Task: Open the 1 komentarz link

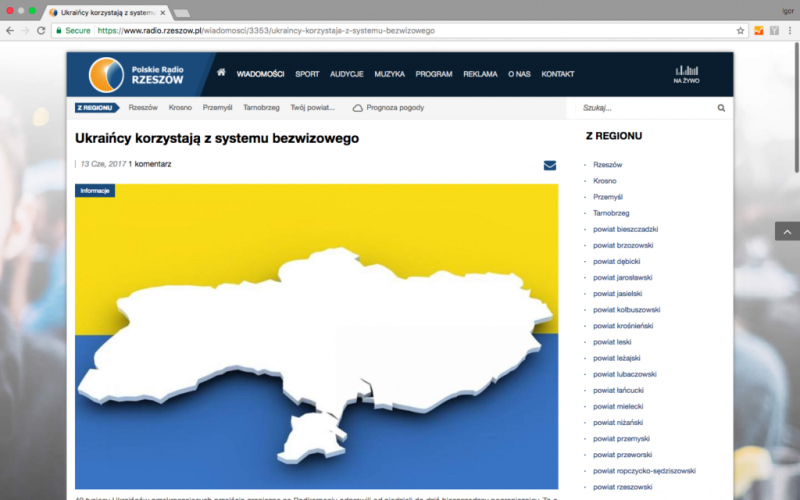Action: pyautogui.click(x=150, y=164)
